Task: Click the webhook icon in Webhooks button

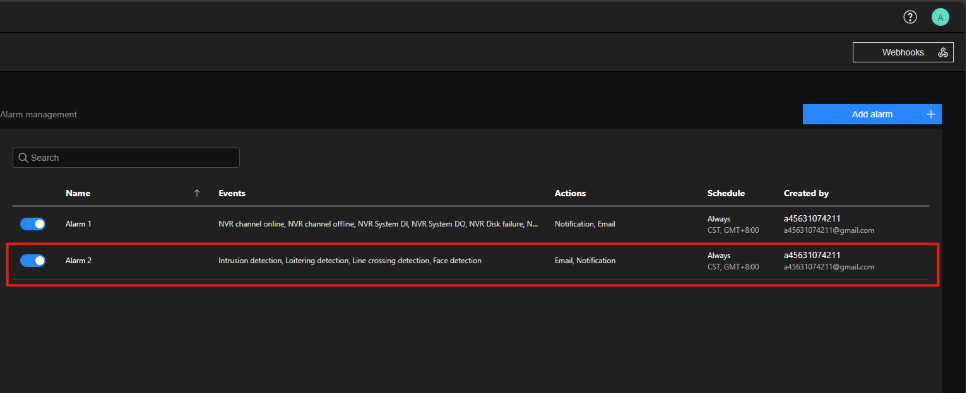Action: pyautogui.click(x=943, y=53)
